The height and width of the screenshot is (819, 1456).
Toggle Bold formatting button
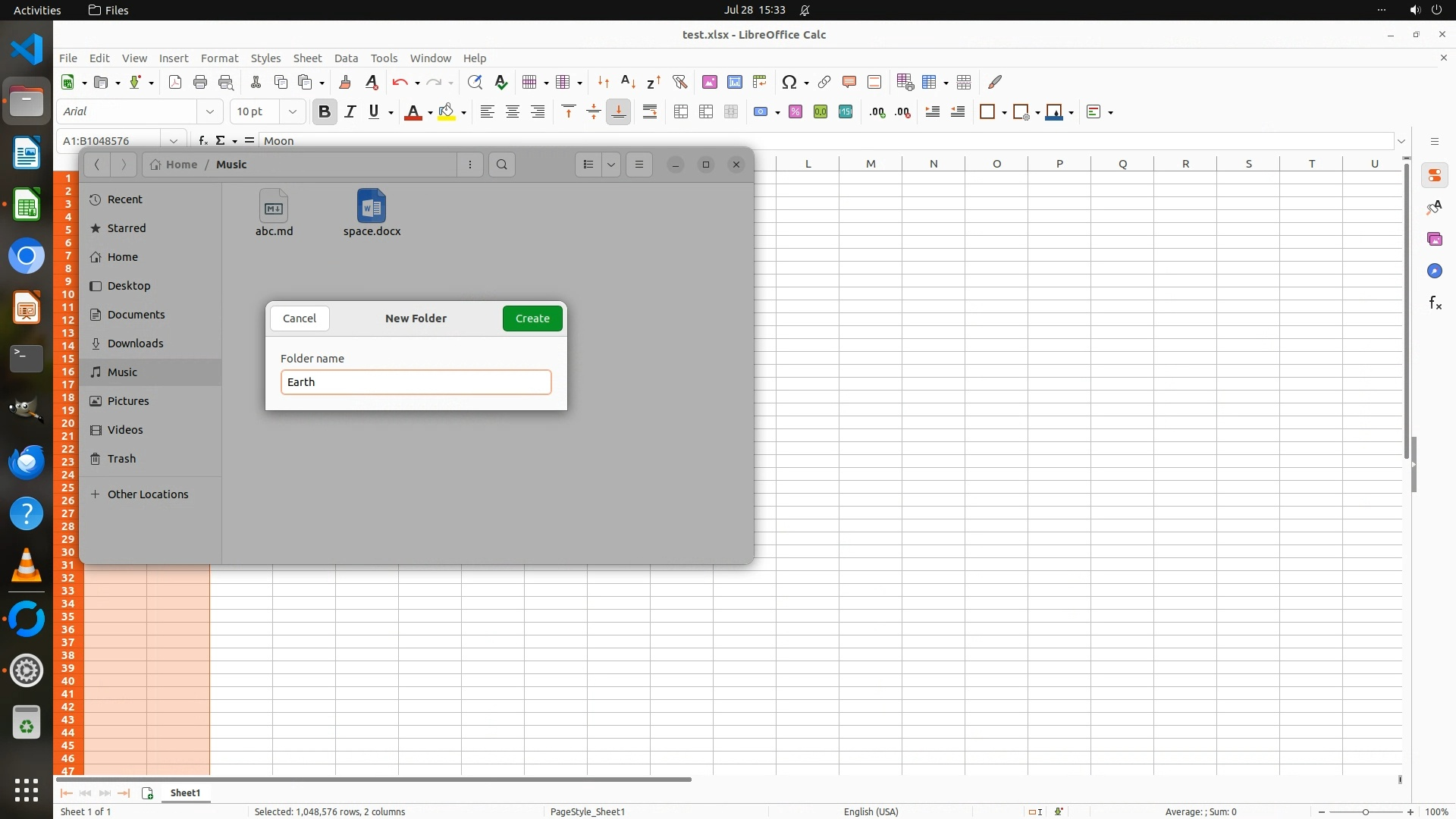click(x=325, y=112)
